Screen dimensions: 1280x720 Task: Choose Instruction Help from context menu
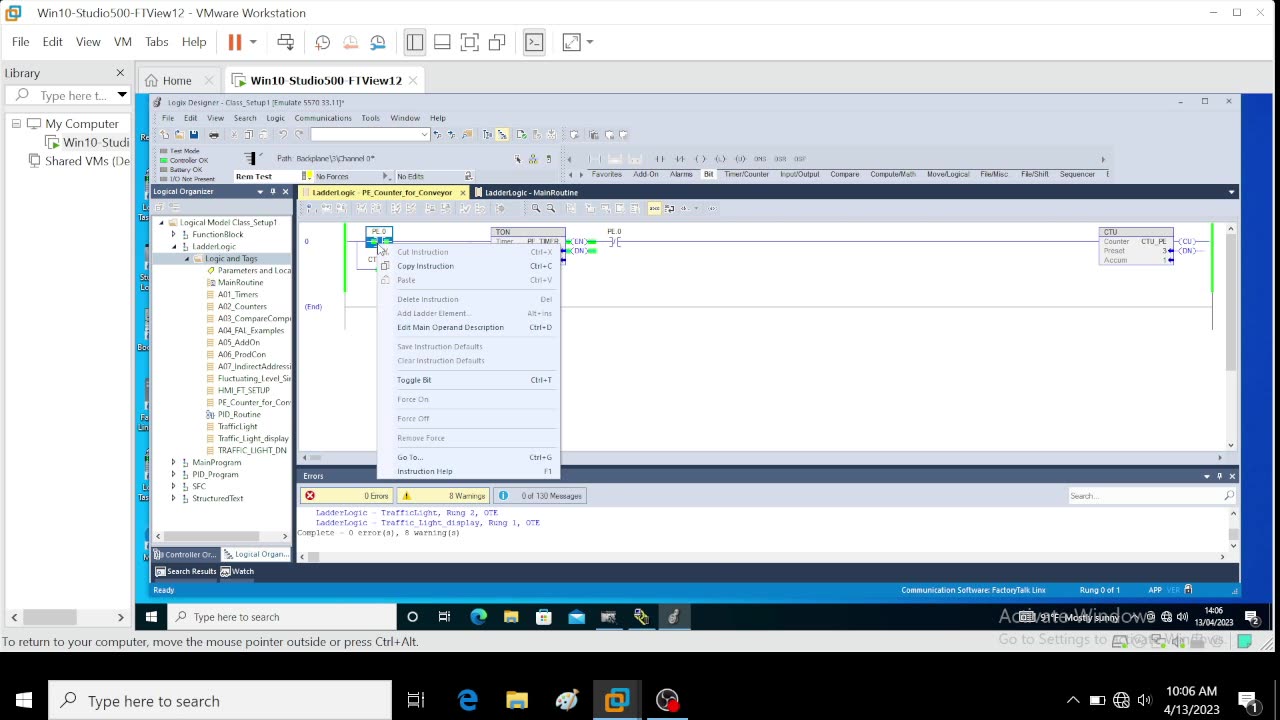(424, 471)
